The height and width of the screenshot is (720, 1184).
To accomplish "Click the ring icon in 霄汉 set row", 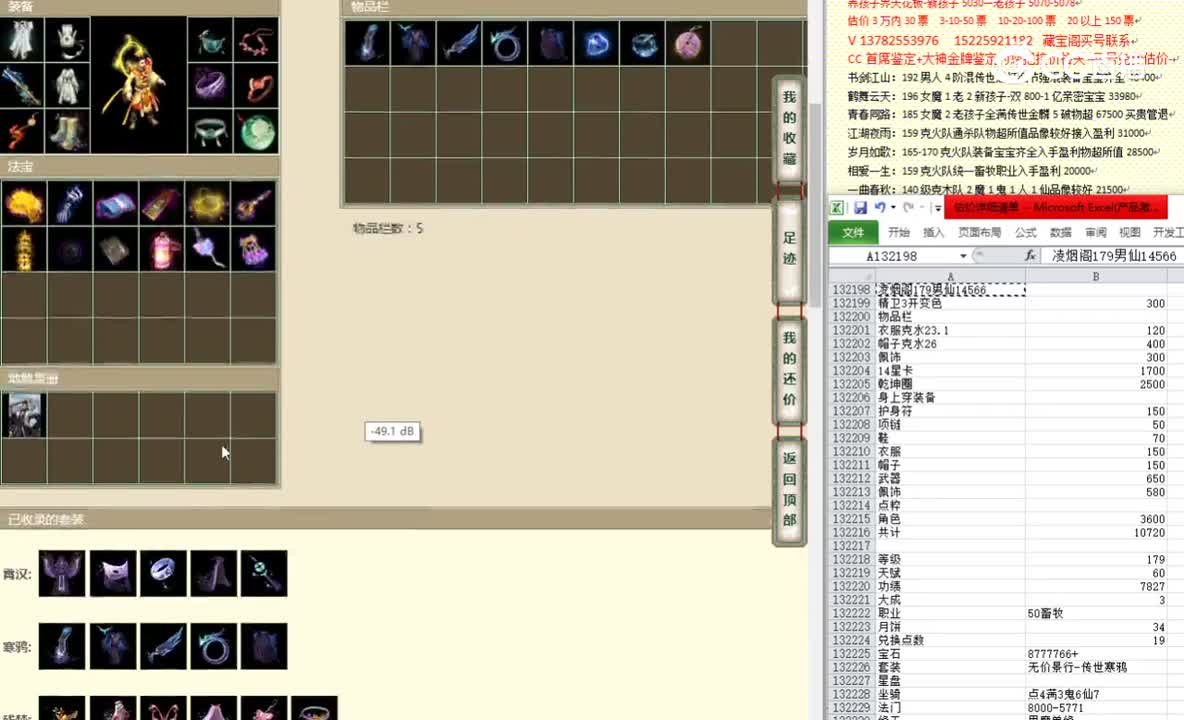I will (162, 573).
